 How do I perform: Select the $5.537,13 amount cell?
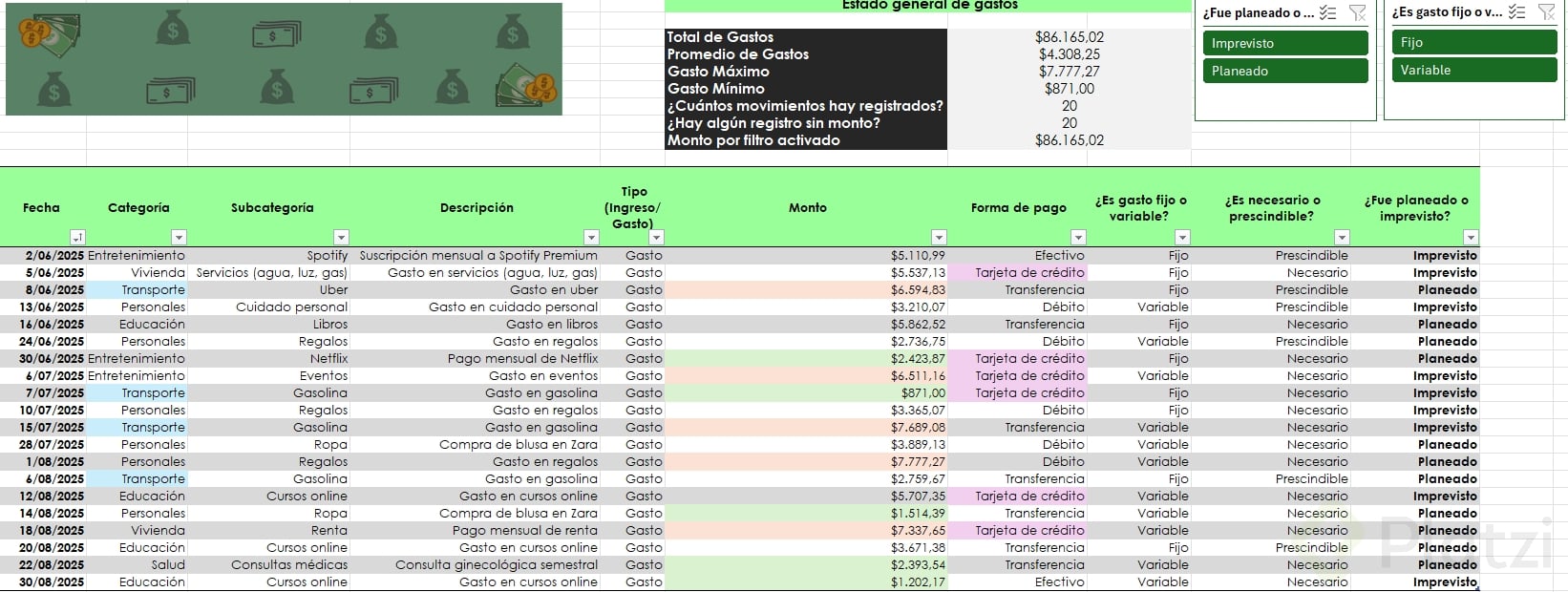pyautogui.click(x=807, y=272)
